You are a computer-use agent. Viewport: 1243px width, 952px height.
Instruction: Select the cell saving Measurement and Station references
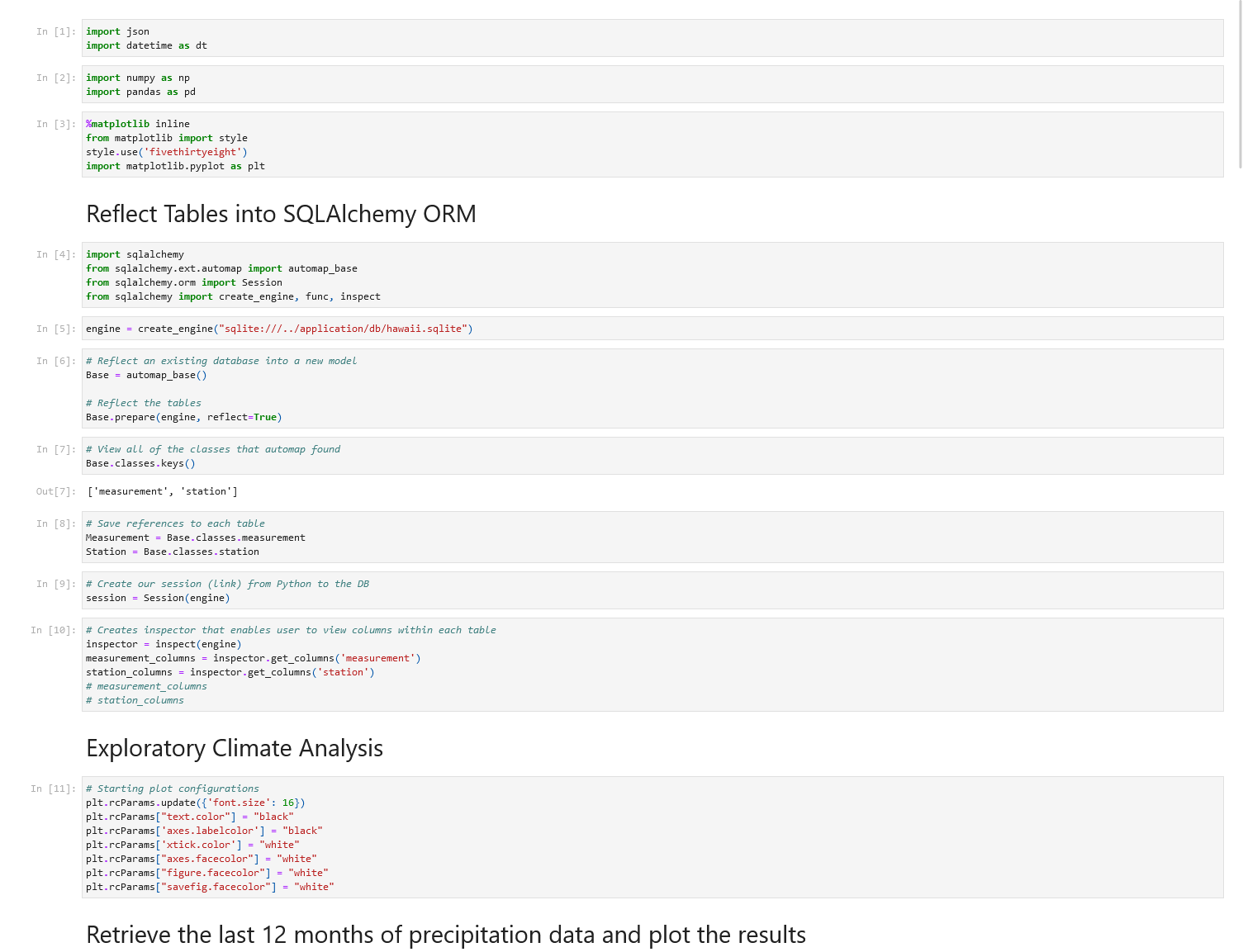(x=652, y=538)
